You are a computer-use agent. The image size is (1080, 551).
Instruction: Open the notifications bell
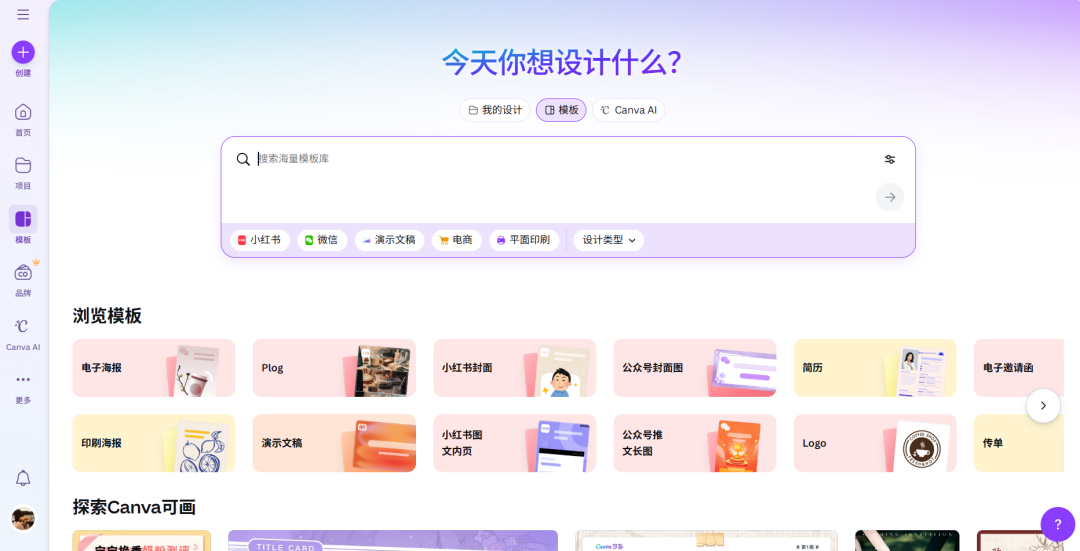[x=23, y=478]
